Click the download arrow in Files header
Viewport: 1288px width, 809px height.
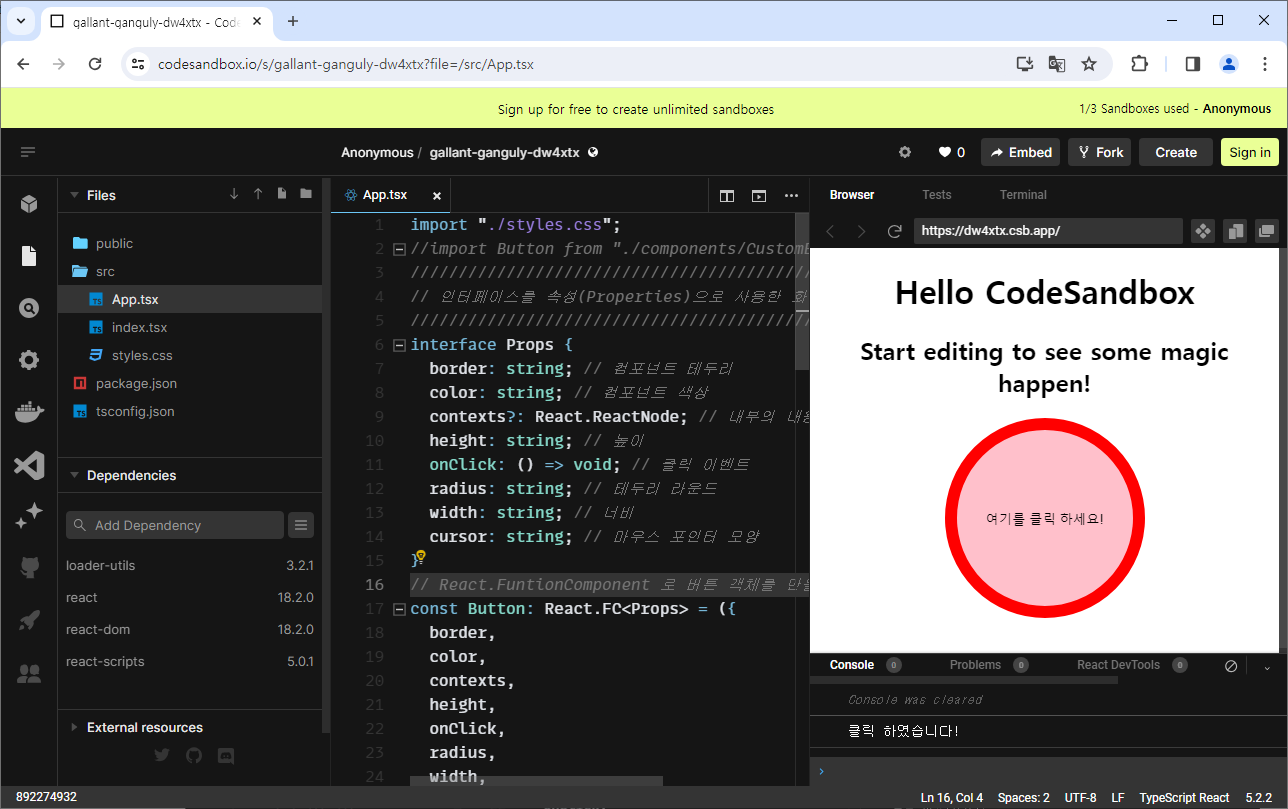(234, 194)
